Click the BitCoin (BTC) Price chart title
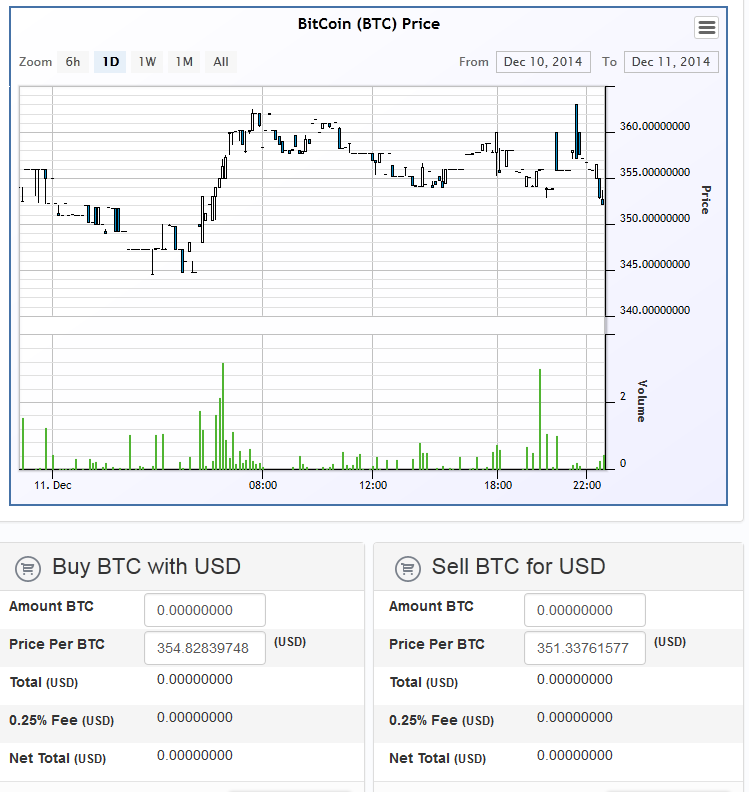Viewport: 749px width, 794px height. pos(369,24)
